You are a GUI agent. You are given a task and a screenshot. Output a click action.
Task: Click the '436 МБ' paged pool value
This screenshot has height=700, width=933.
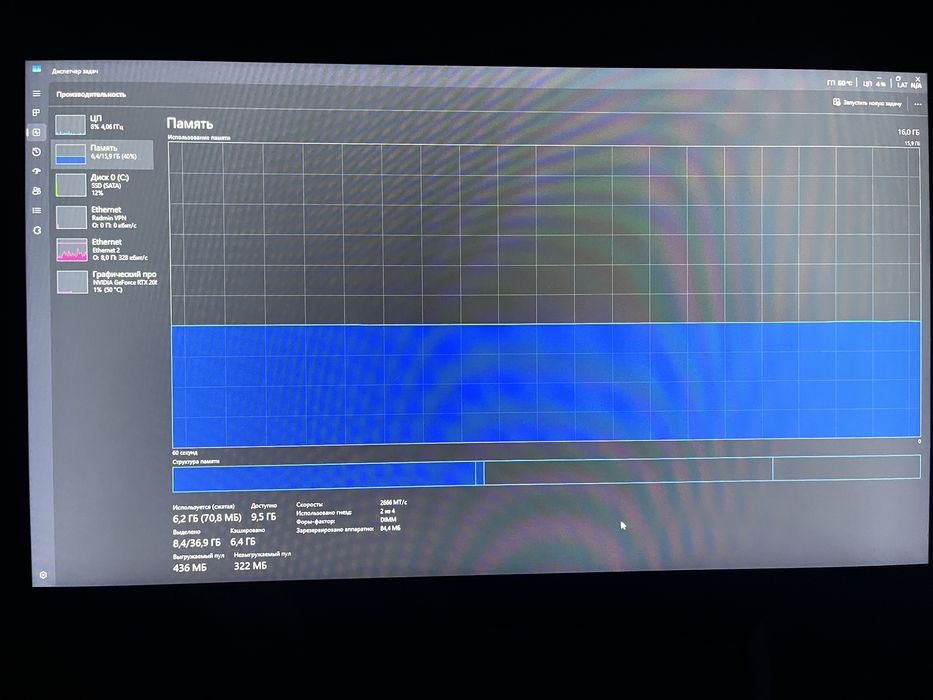click(x=189, y=567)
